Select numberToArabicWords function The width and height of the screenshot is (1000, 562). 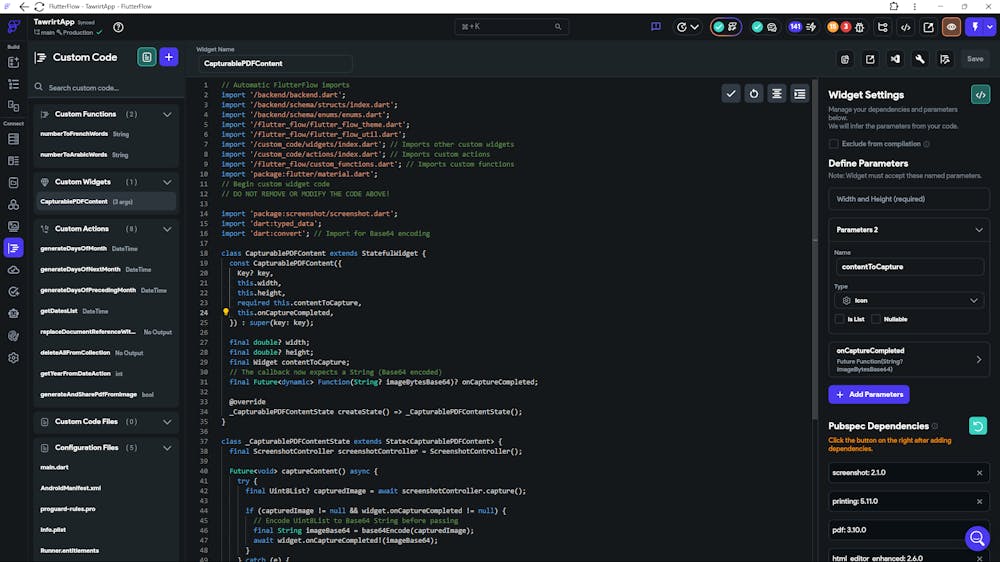73,155
